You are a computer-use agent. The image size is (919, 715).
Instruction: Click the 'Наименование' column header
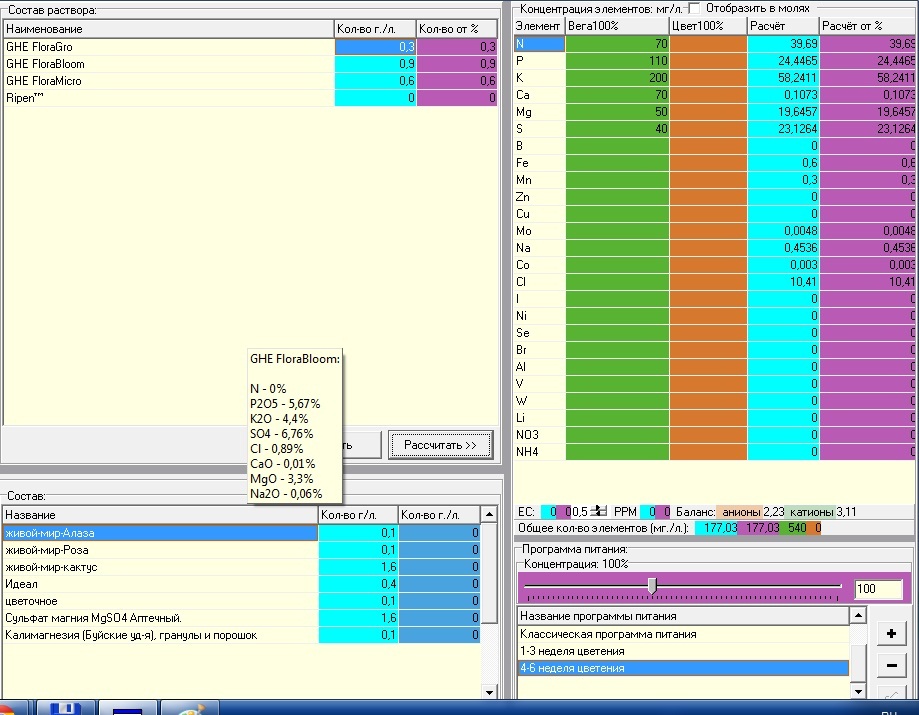point(168,29)
